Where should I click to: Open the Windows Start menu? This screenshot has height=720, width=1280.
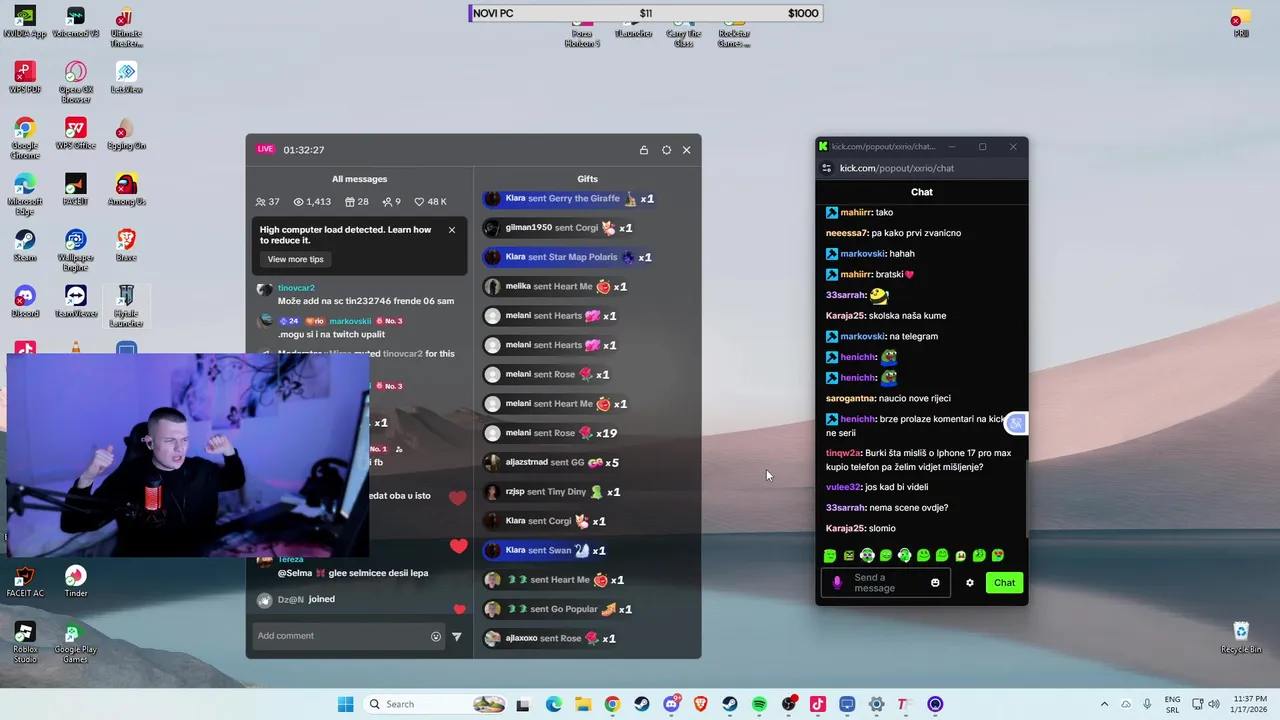(x=345, y=704)
